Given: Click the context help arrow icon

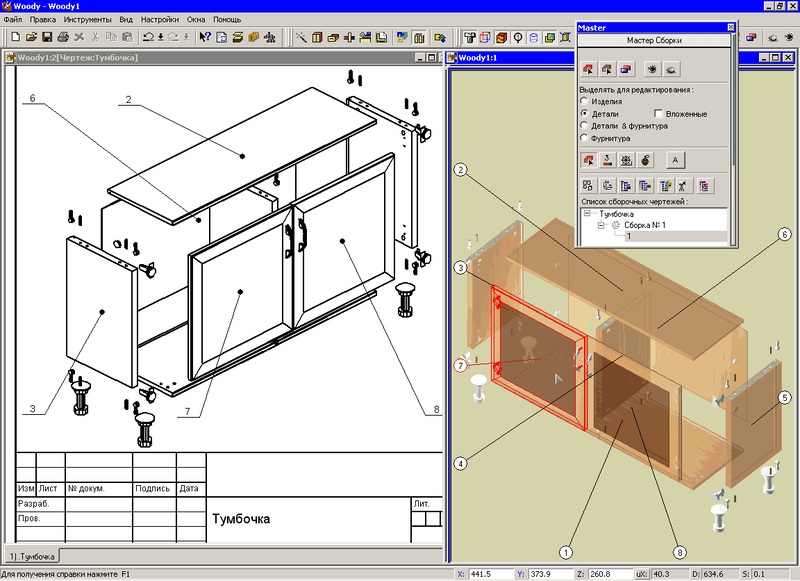Looking at the screenshot, I should tap(205, 38).
